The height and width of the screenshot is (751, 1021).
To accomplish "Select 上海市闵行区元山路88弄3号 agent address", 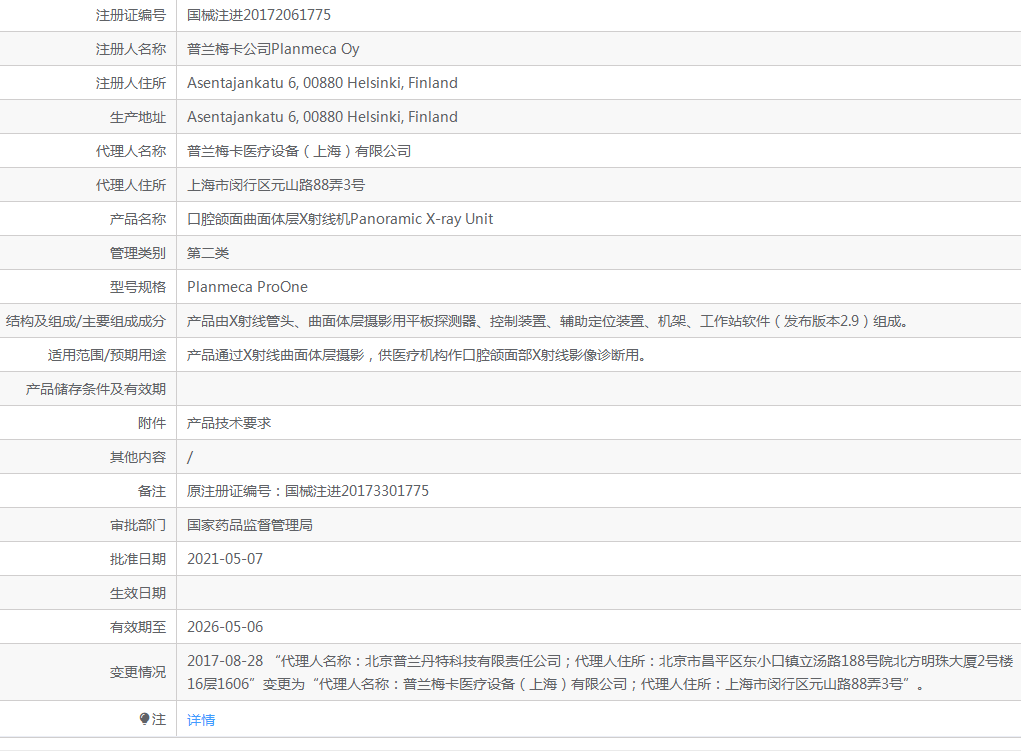I will coord(276,185).
